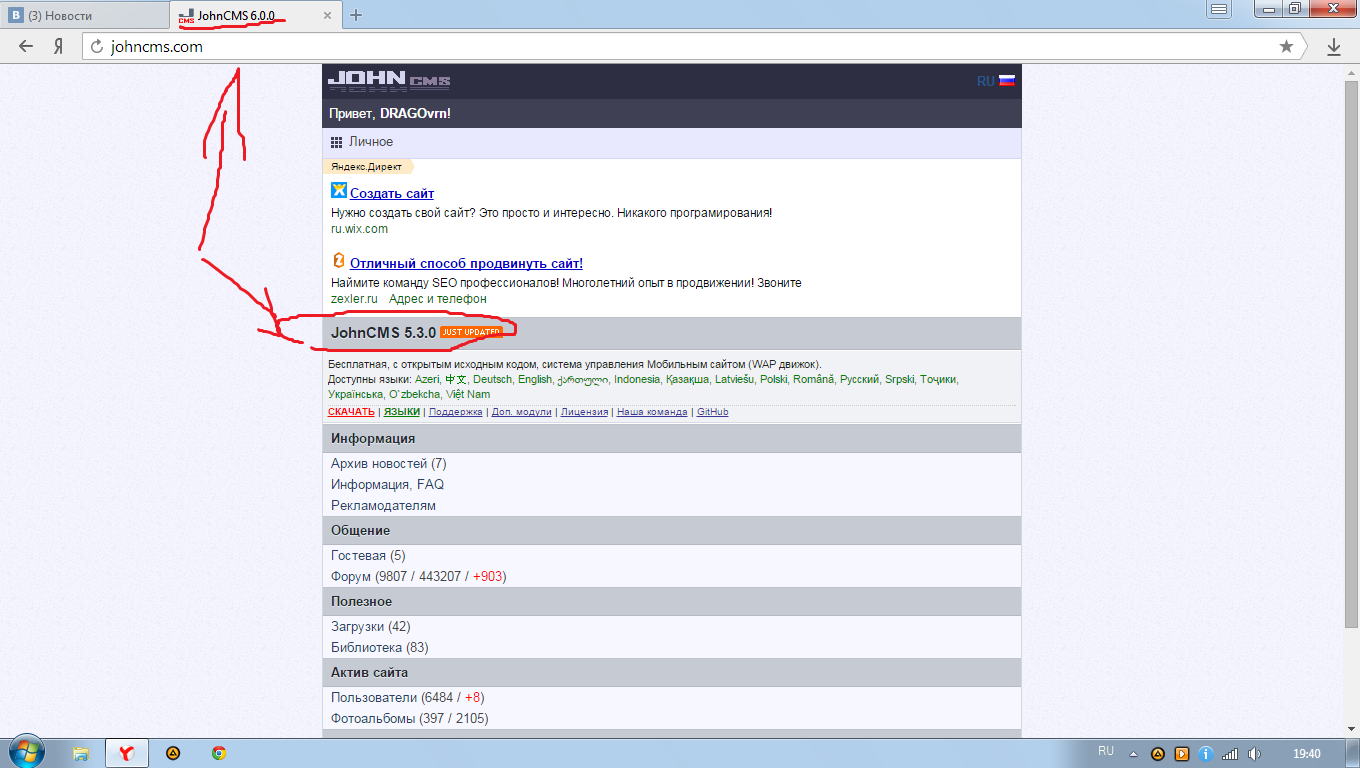Click the zexler.ru ad address link
This screenshot has height=768, width=1360.
coord(354,298)
